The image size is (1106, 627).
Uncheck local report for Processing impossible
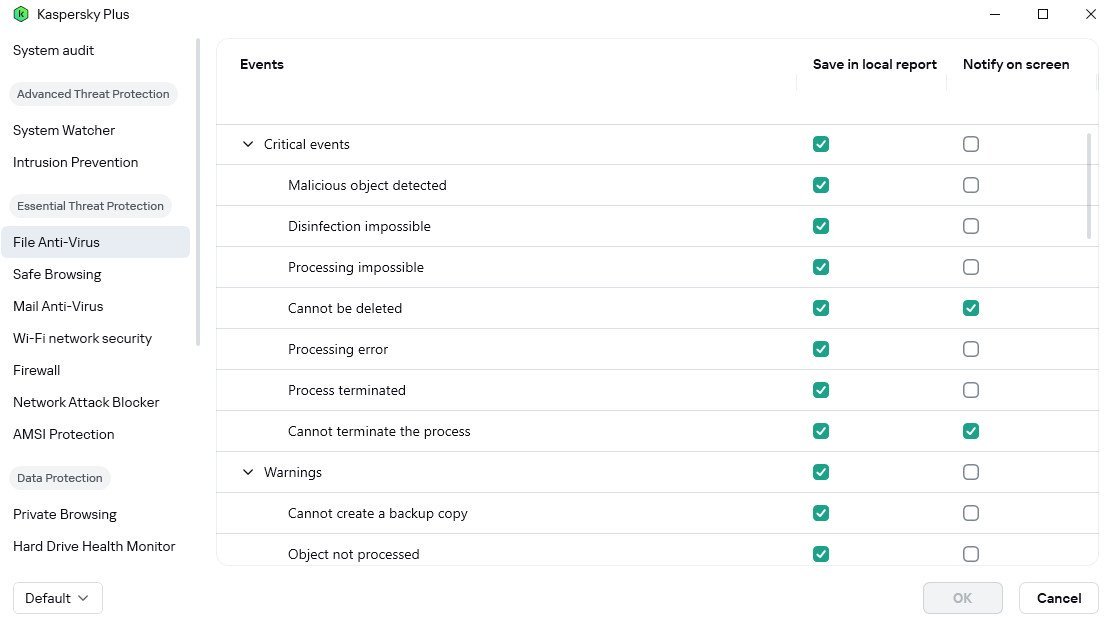pos(821,267)
